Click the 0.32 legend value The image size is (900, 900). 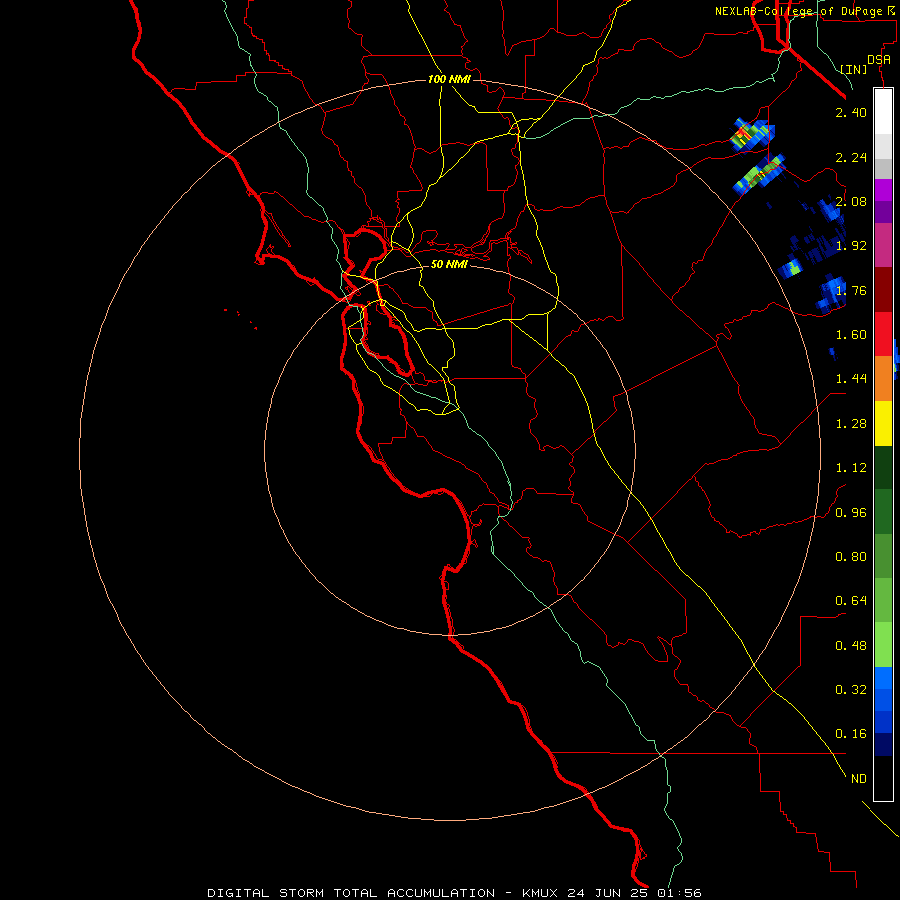click(851, 690)
